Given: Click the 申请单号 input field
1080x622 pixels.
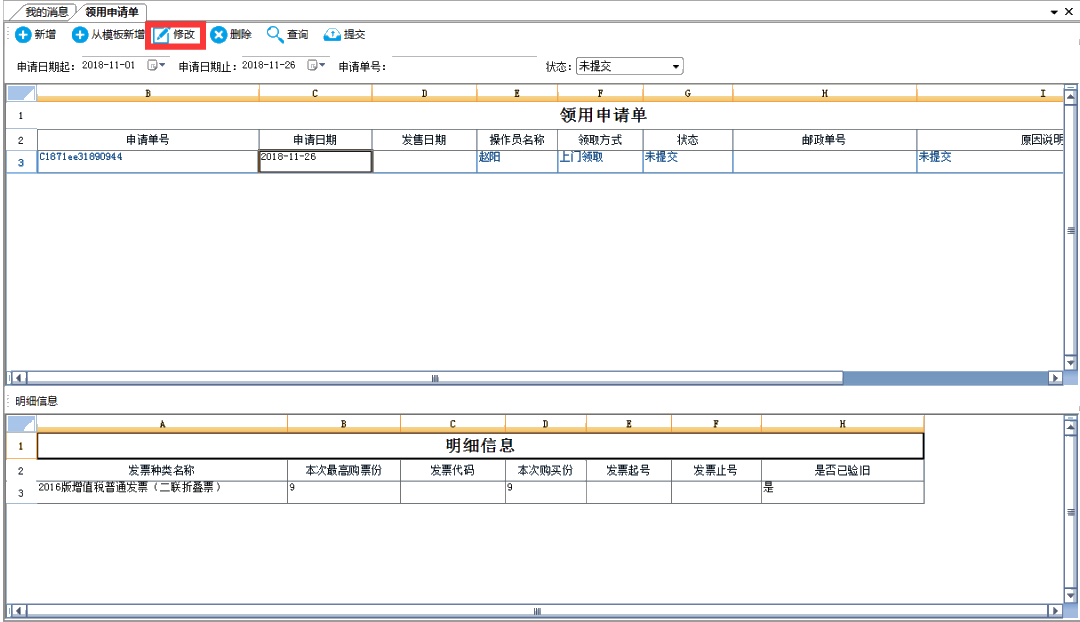Looking at the screenshot, I should [x=464, y=65].
